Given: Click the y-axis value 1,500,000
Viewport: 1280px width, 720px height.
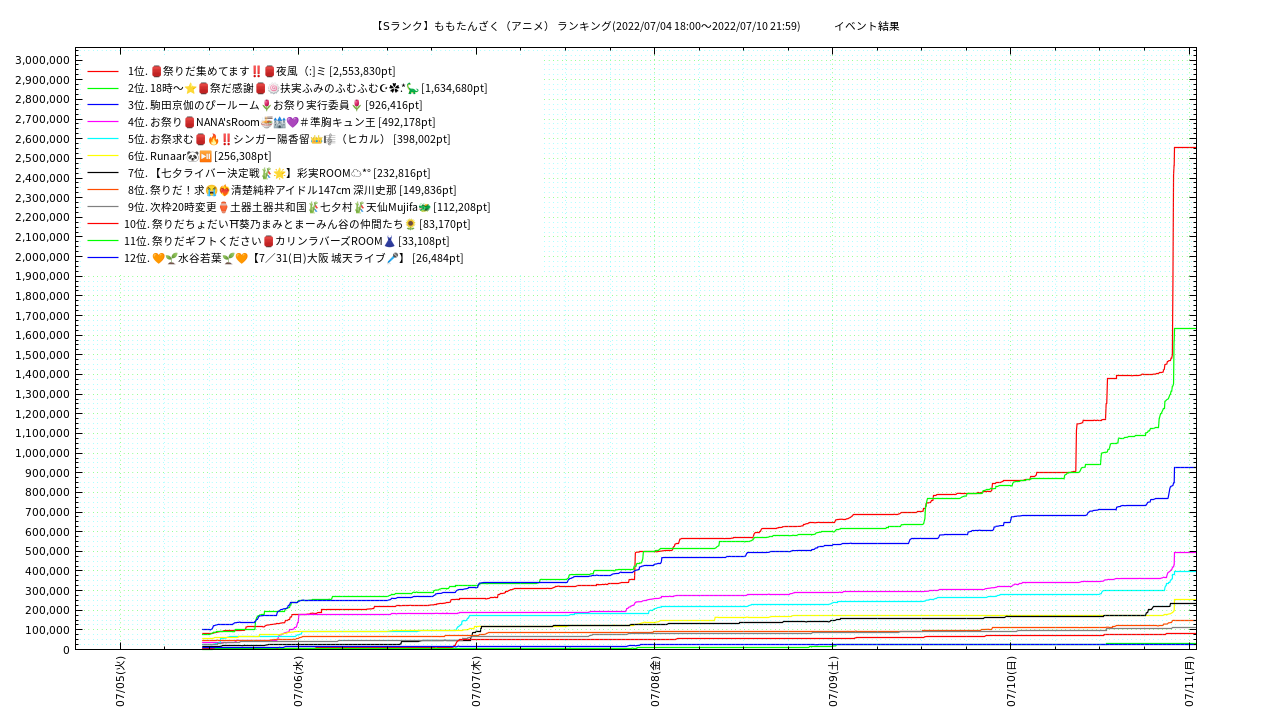Looking at the screenshot, I should [x=42, y=355].
